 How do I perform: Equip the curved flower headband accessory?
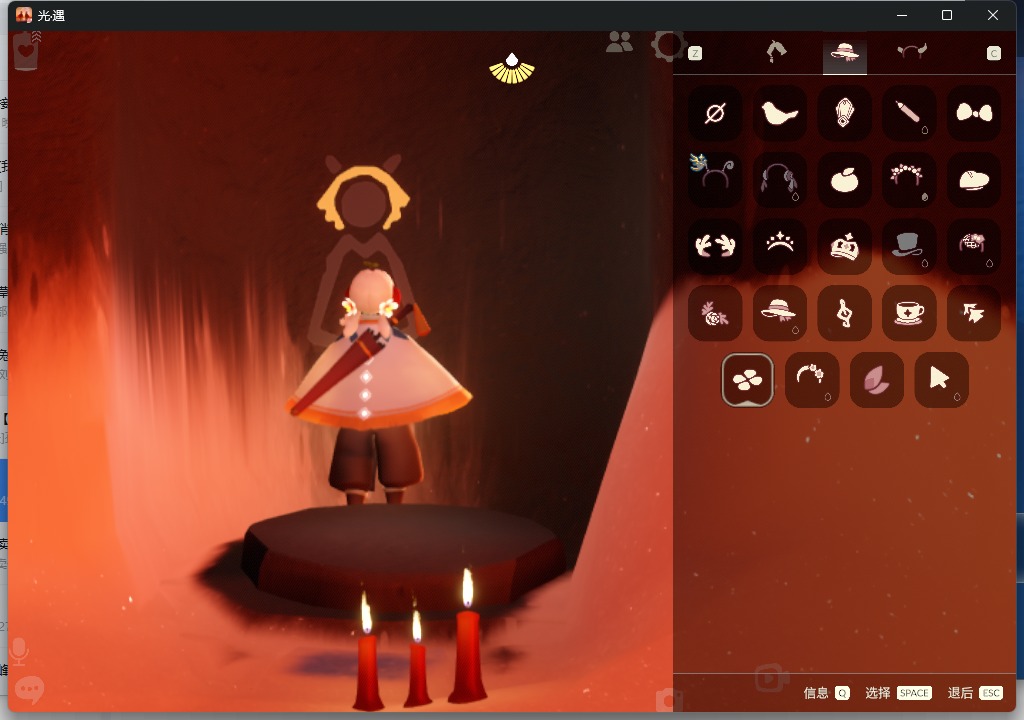[812, 380]
